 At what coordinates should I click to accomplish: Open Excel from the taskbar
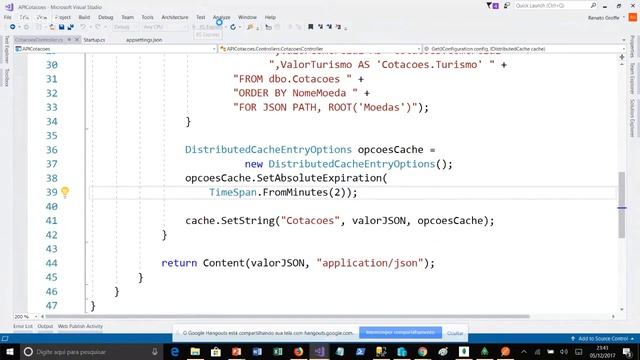pyautogui.click(x=278, y=351)
